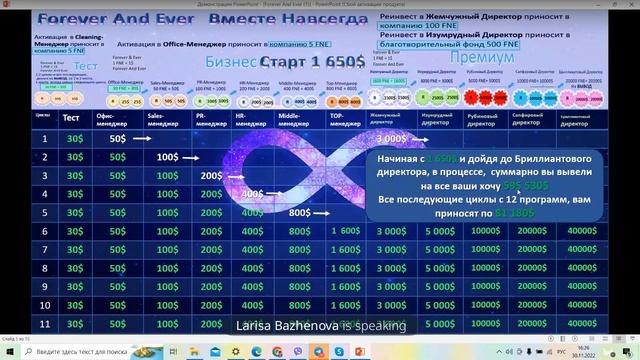The image size is (640, 360).
Task: Open slideshow menu button between slide arrows
Action: tap(563, 339)
